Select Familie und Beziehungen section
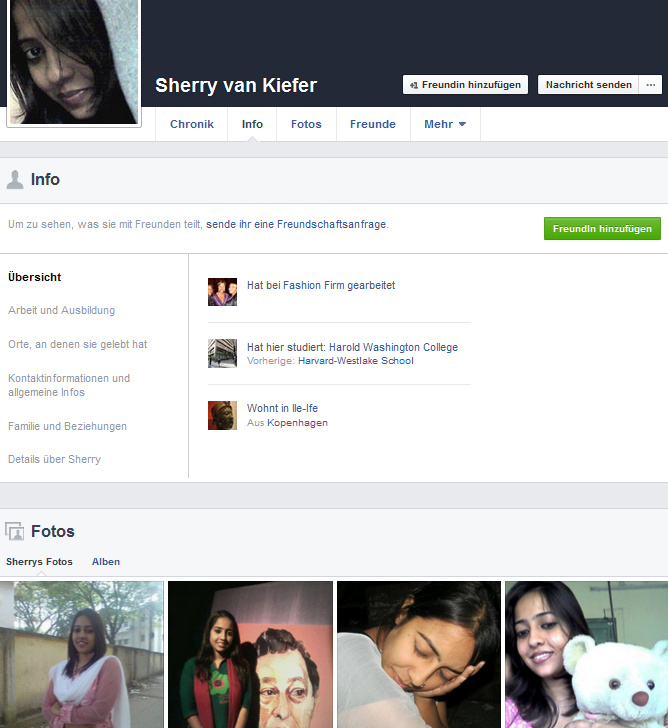 tap(67, 426)
